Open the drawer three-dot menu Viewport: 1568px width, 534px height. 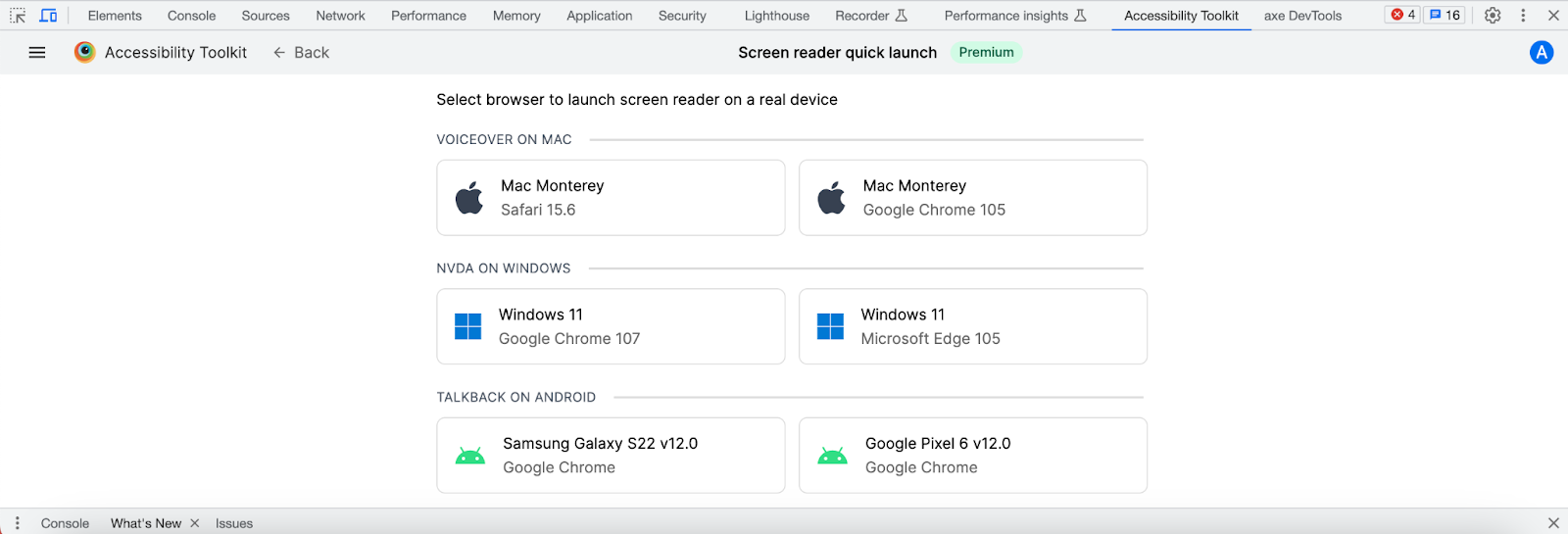(18, 523)
